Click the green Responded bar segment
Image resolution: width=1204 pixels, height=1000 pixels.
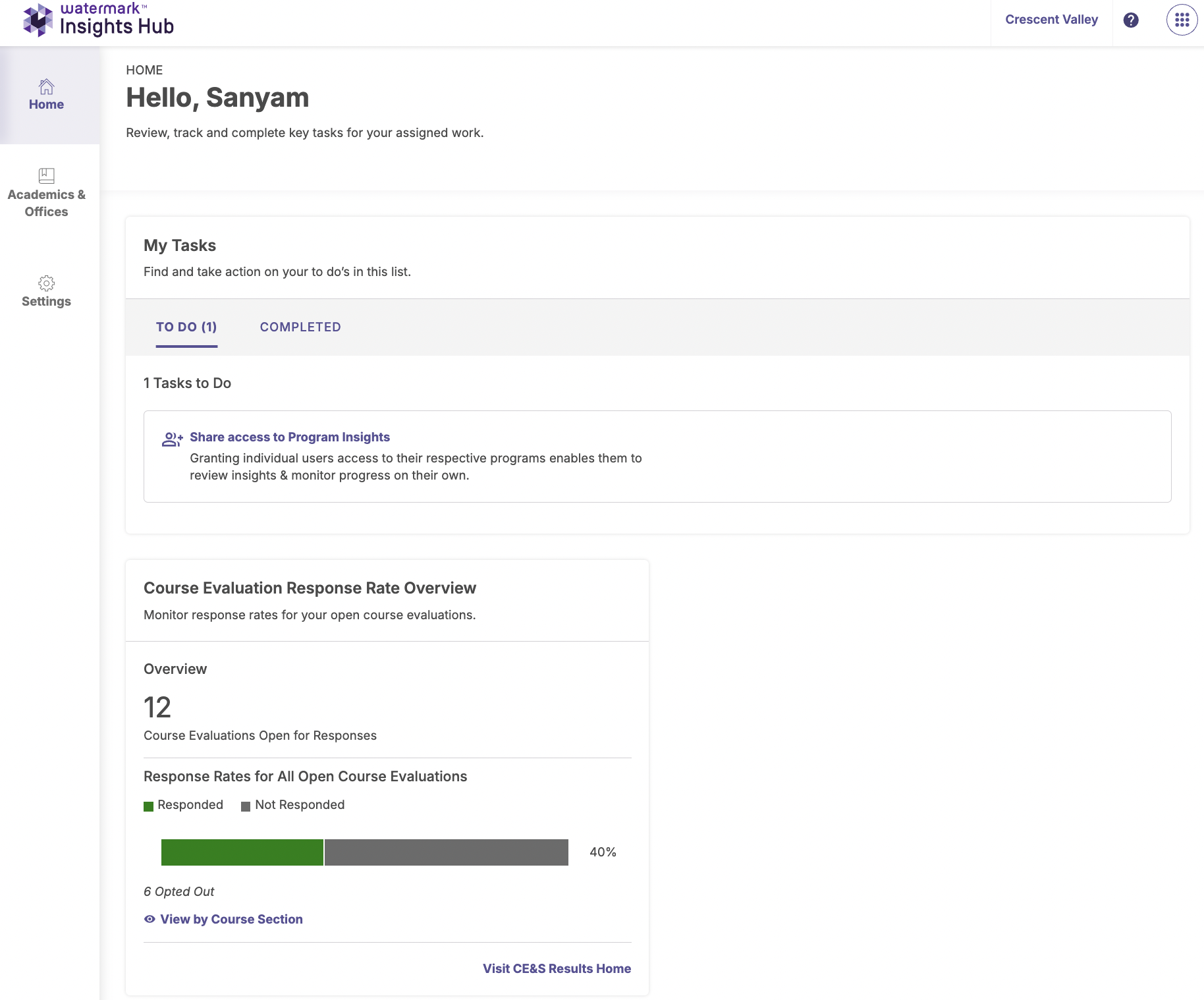tap(242, 852)
